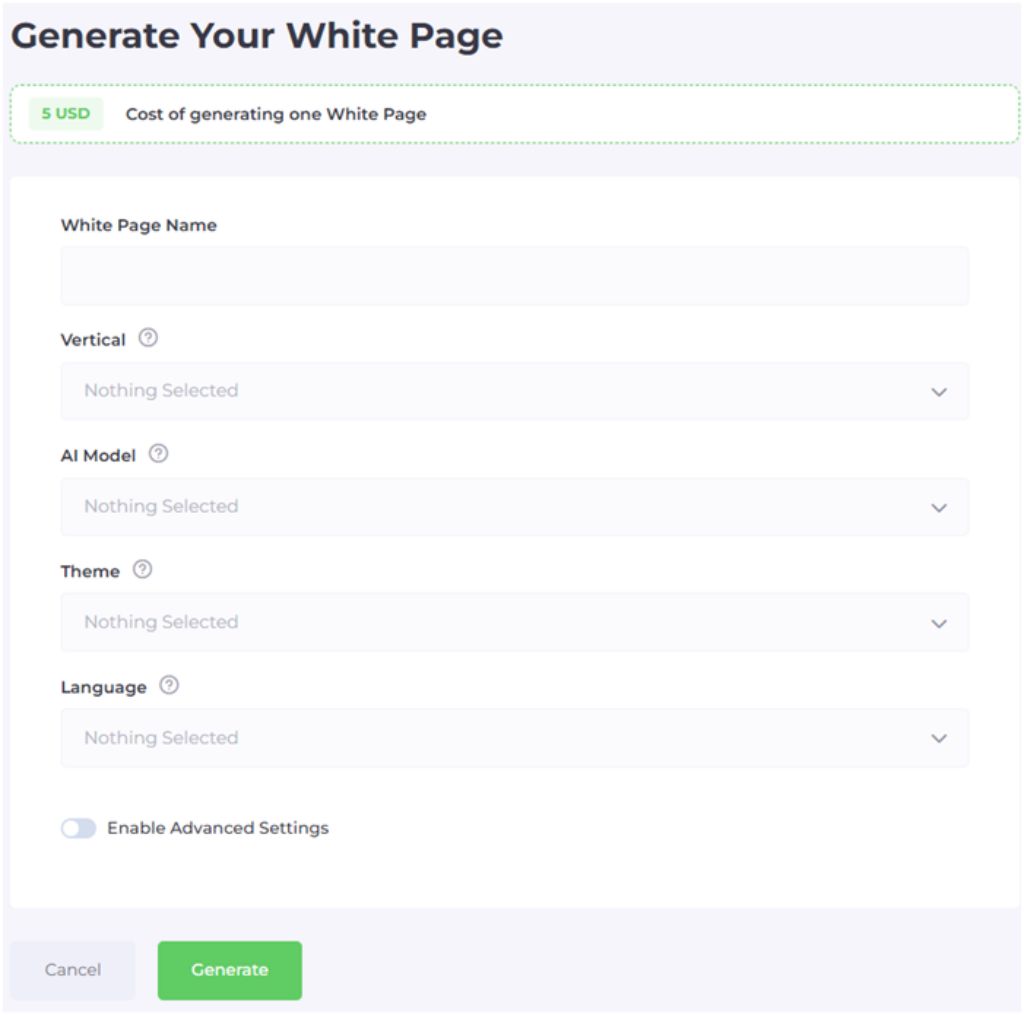Click the Enable Advanced Settings label text

[x=218, y=828]
